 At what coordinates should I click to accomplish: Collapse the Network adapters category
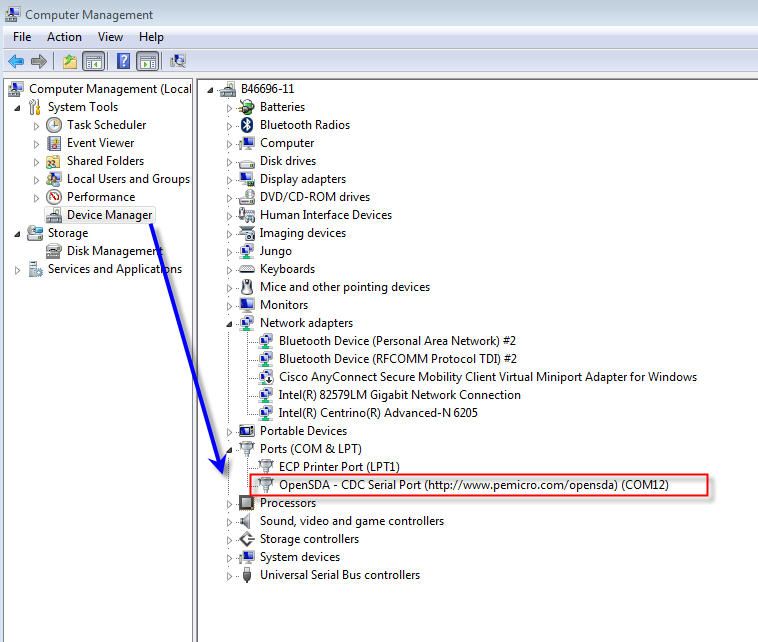[x=229, y=324]
